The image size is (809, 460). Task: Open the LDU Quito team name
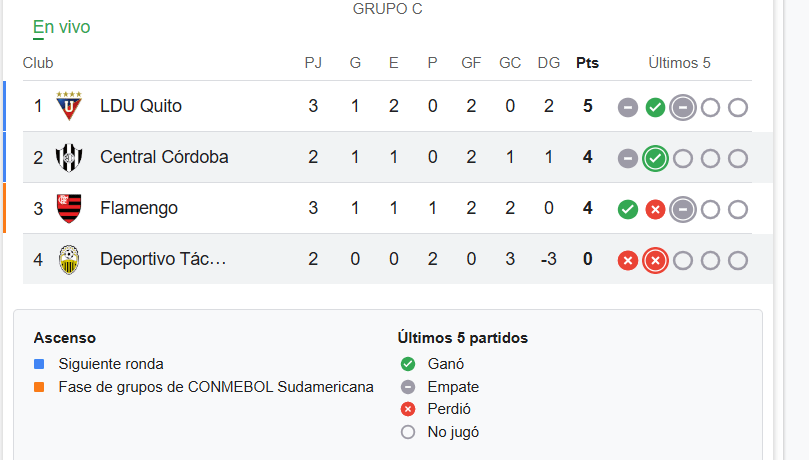[141, 106]
